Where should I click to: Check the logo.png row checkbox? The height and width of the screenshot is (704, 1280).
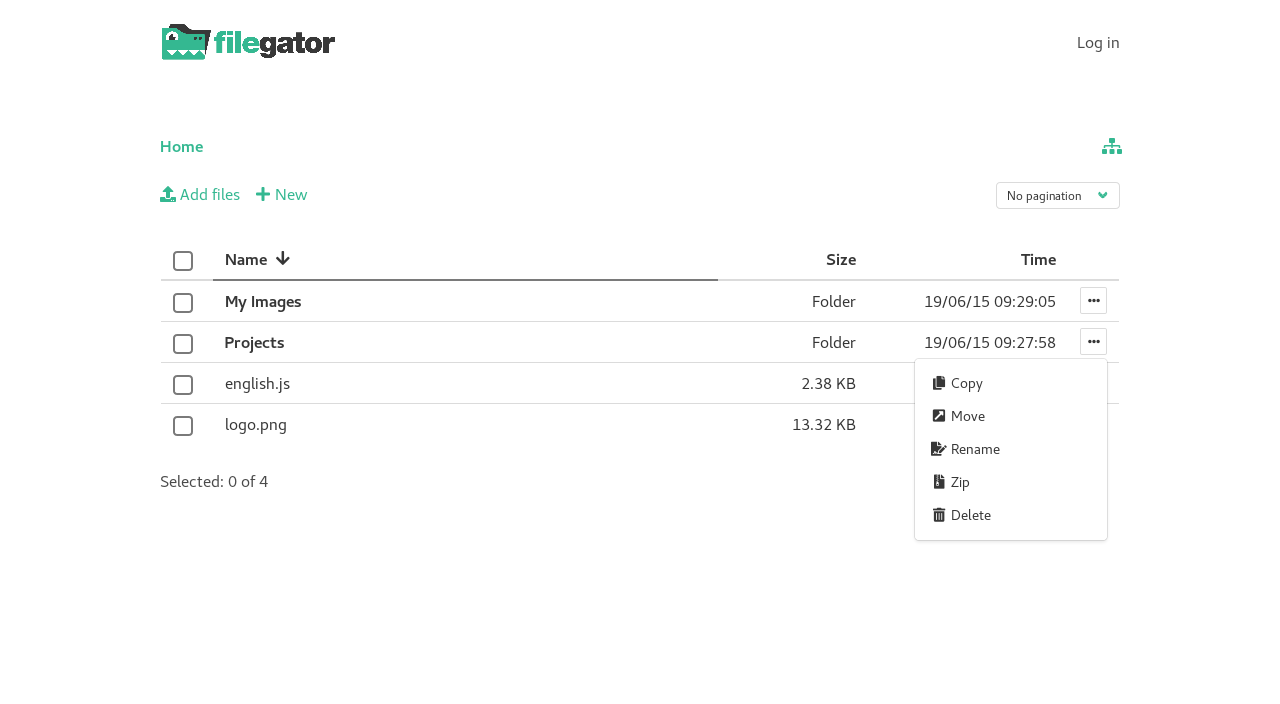(x=182, y=426)
